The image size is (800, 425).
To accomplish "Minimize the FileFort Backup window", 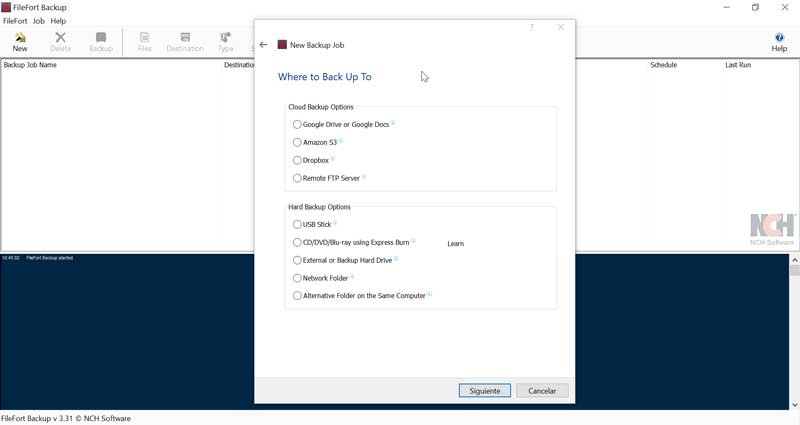I will point(727,7).
